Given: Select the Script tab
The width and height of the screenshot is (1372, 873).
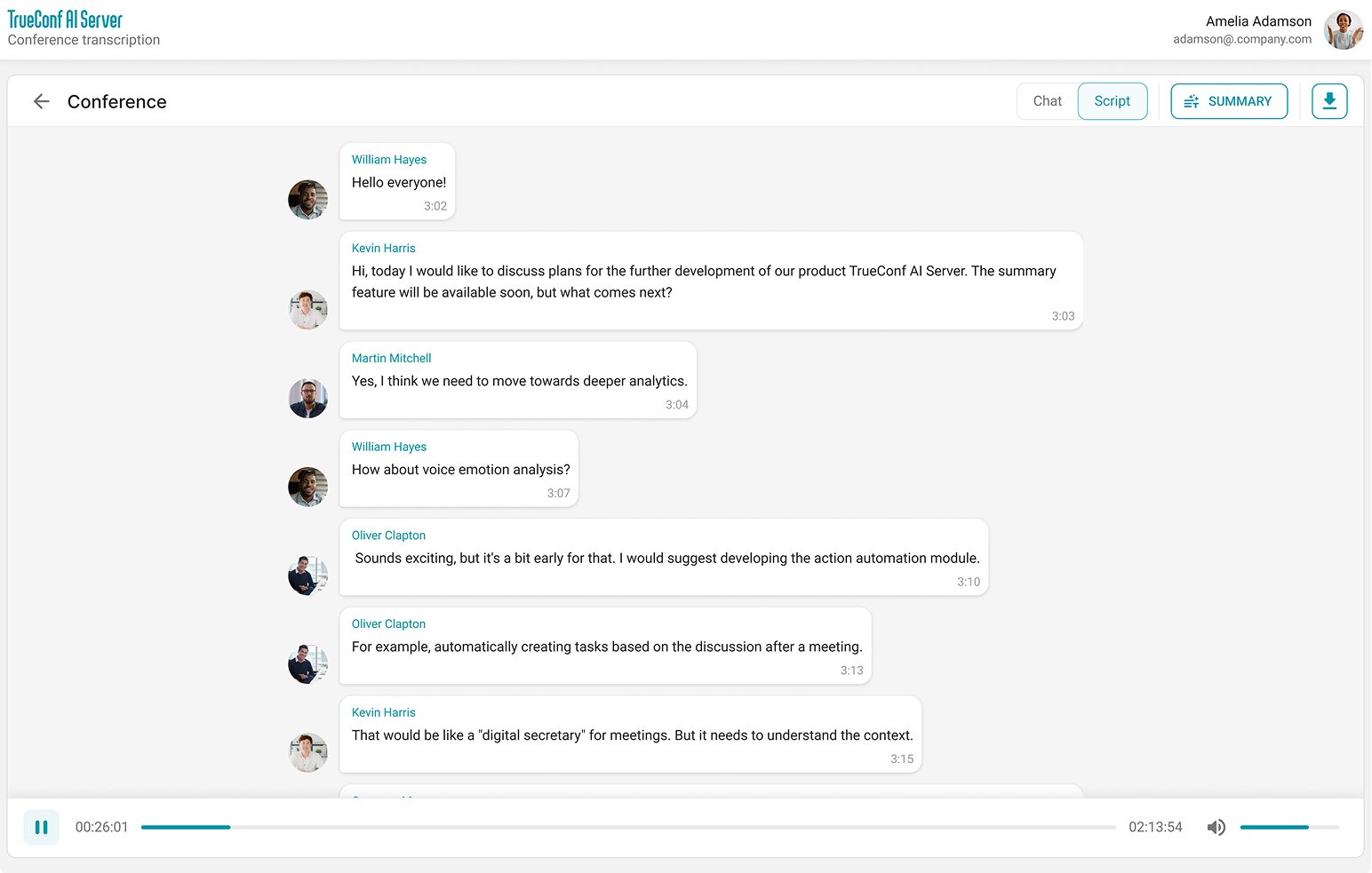Looking at the screenshot, I should tap(1112, 101).
